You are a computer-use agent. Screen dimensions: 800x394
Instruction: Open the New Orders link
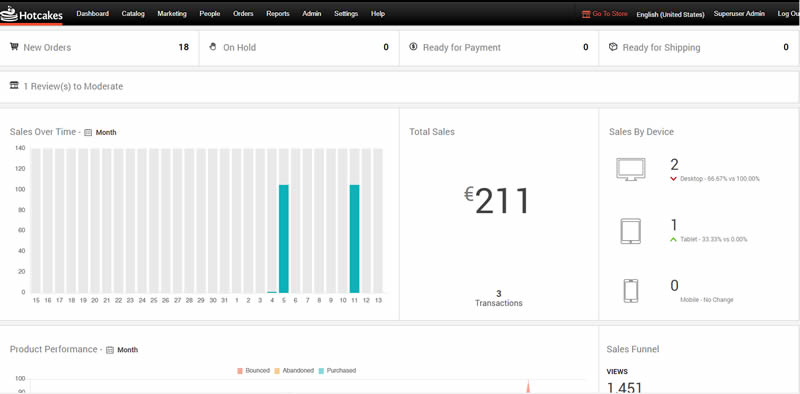(x=47, y=47)
